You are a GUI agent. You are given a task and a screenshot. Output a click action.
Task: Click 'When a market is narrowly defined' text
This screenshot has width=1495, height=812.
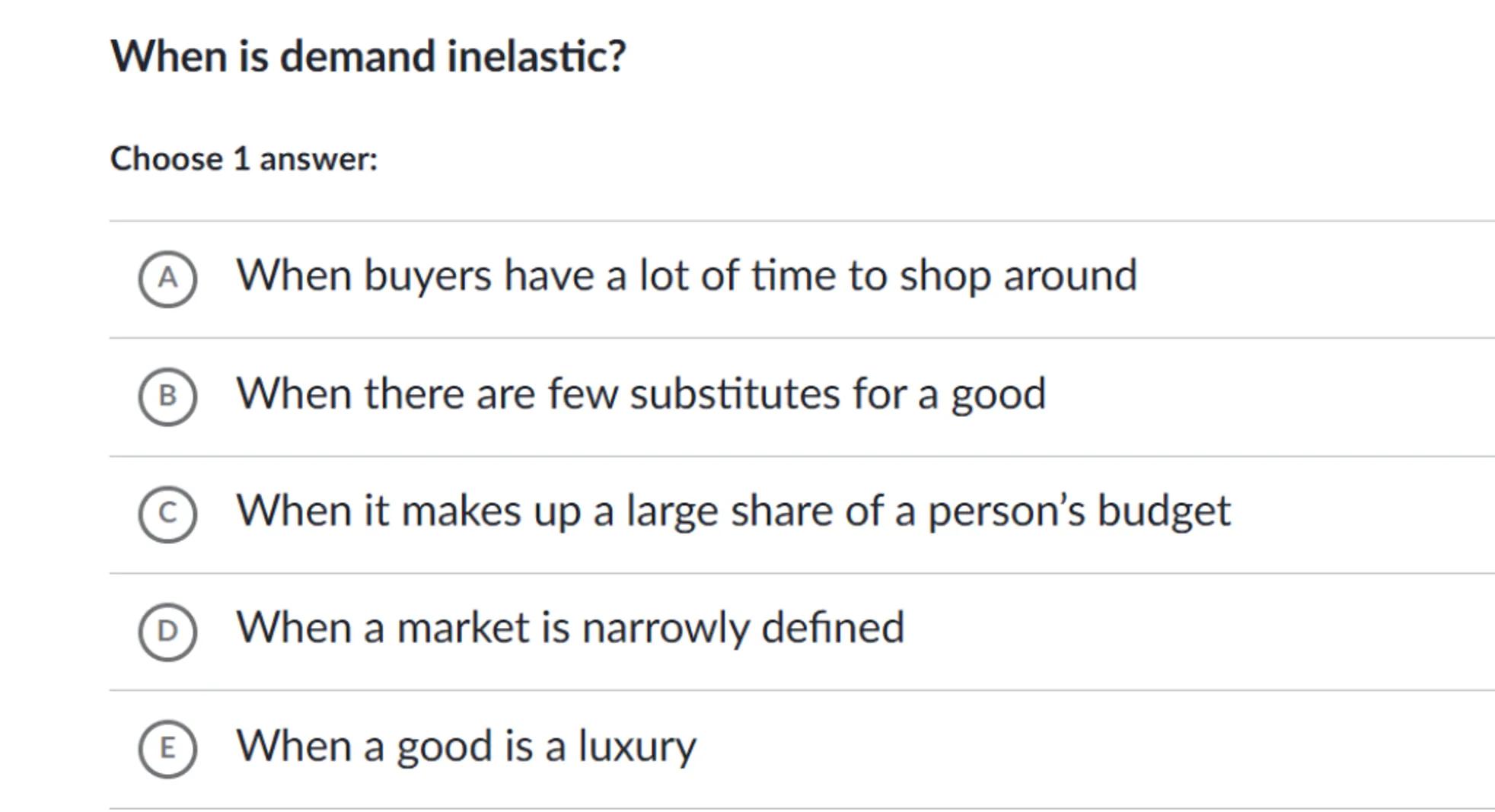(x=570, y=628)
